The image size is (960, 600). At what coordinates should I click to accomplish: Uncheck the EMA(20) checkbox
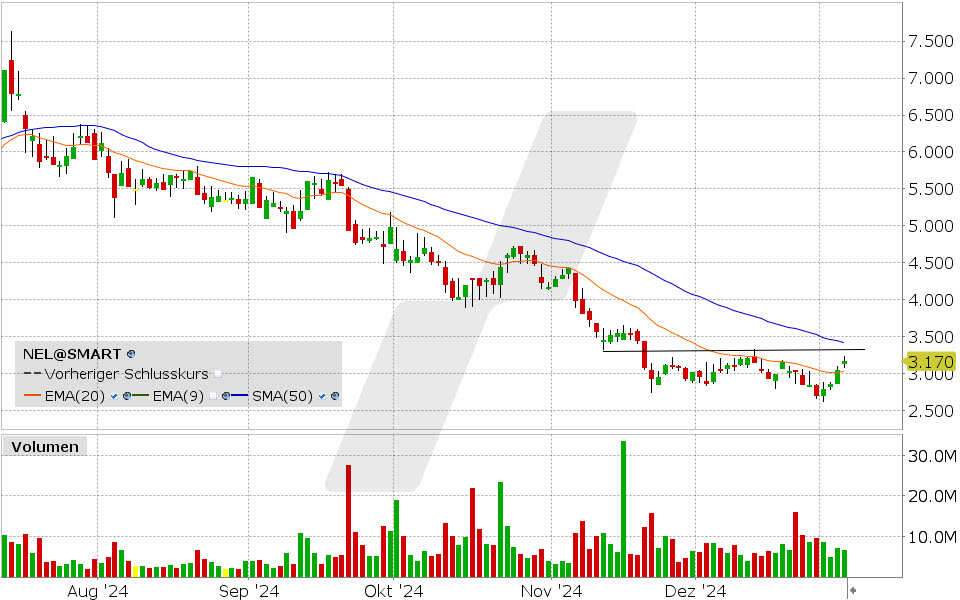[114, 396]
